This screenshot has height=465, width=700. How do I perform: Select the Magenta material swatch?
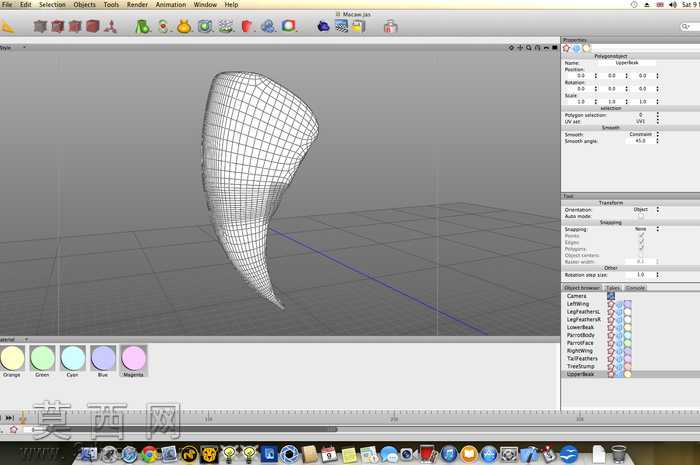pos(133,361)
